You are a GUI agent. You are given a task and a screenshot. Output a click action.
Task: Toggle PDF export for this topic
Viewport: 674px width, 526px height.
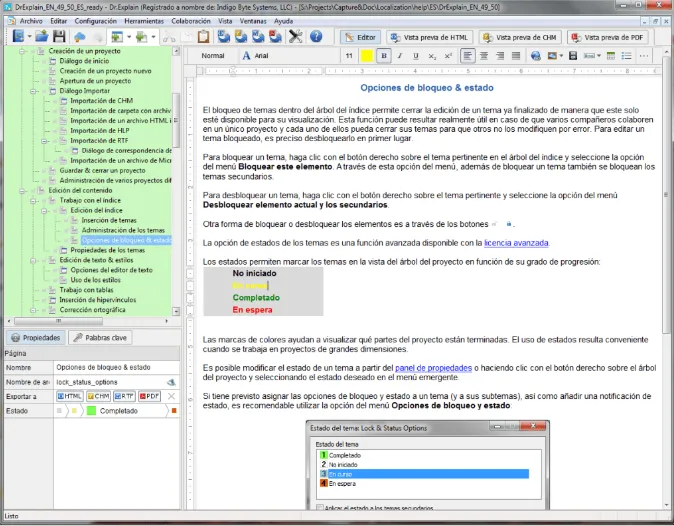click(150, 396)
